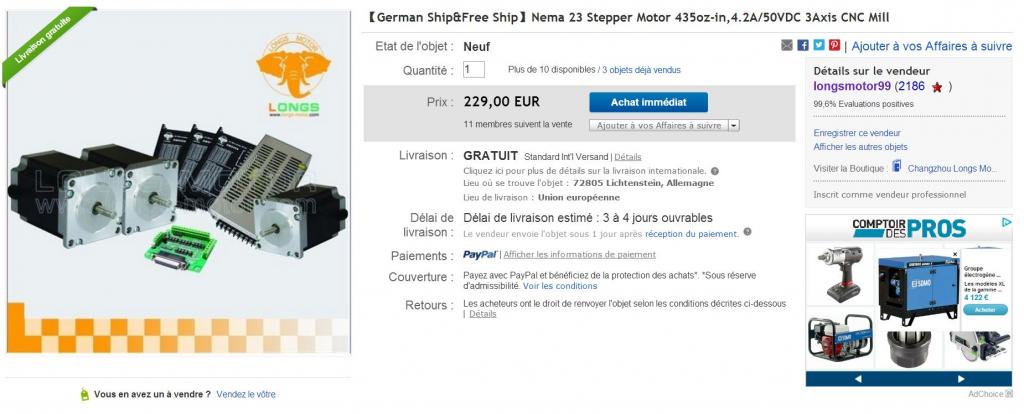Open the 3 objets déjà vendus link
The image size is (1024, 414).
pos(641,70)
